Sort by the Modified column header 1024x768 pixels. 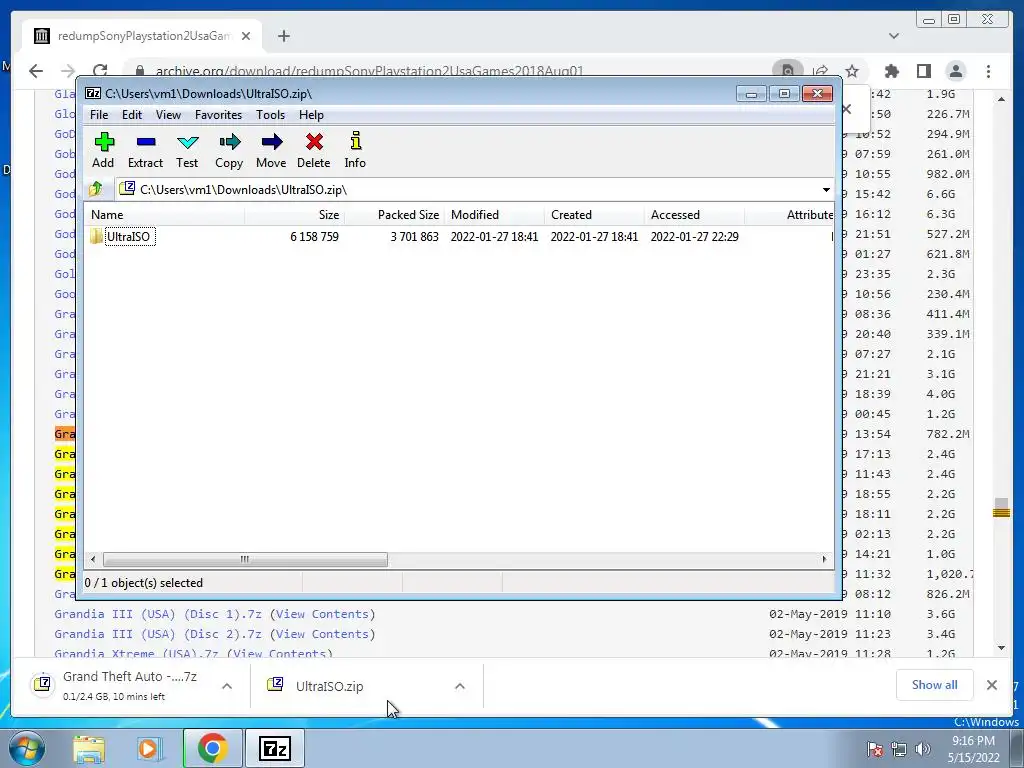click(x=494, y=215)
